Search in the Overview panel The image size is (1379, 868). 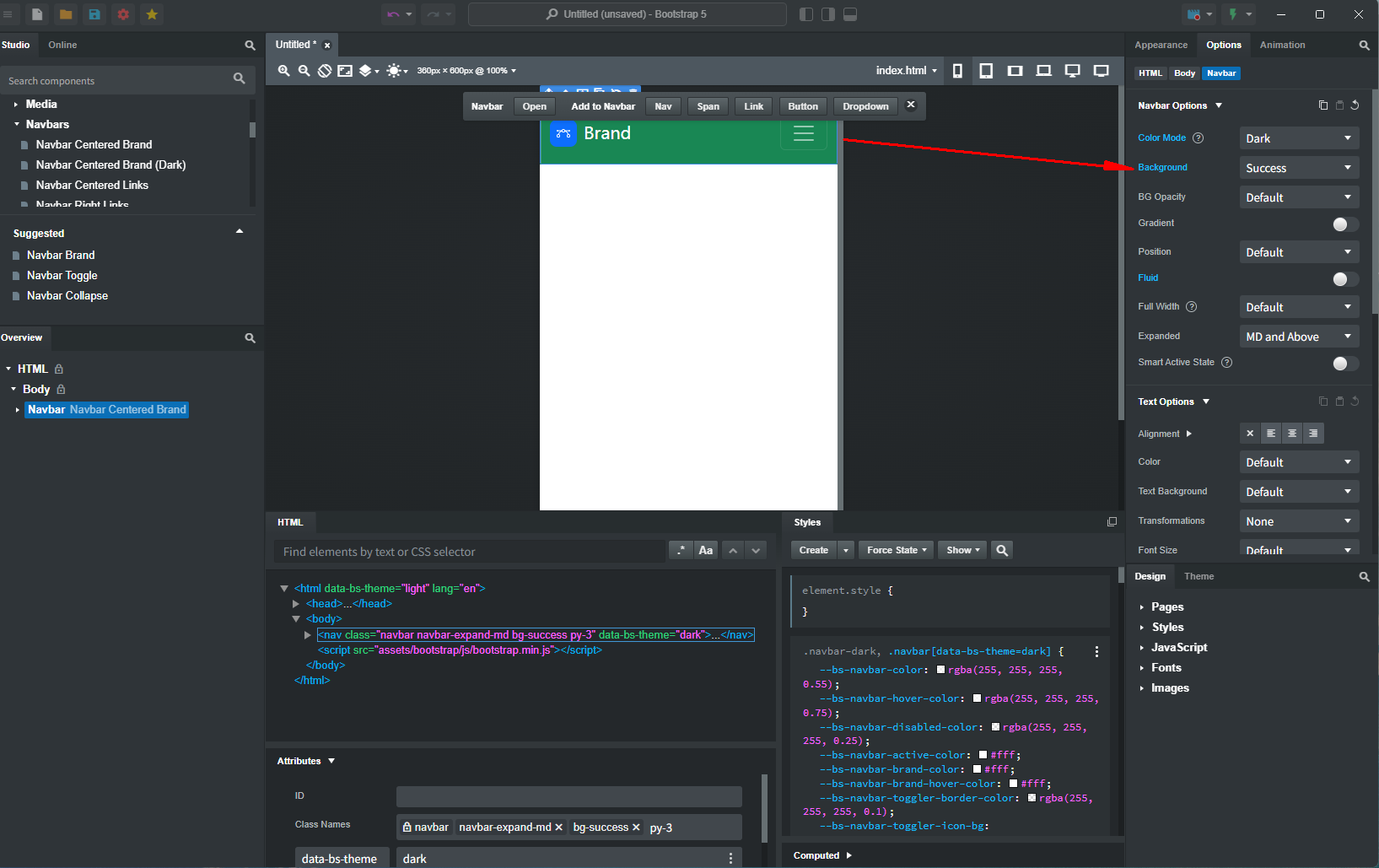coord(250,337)
